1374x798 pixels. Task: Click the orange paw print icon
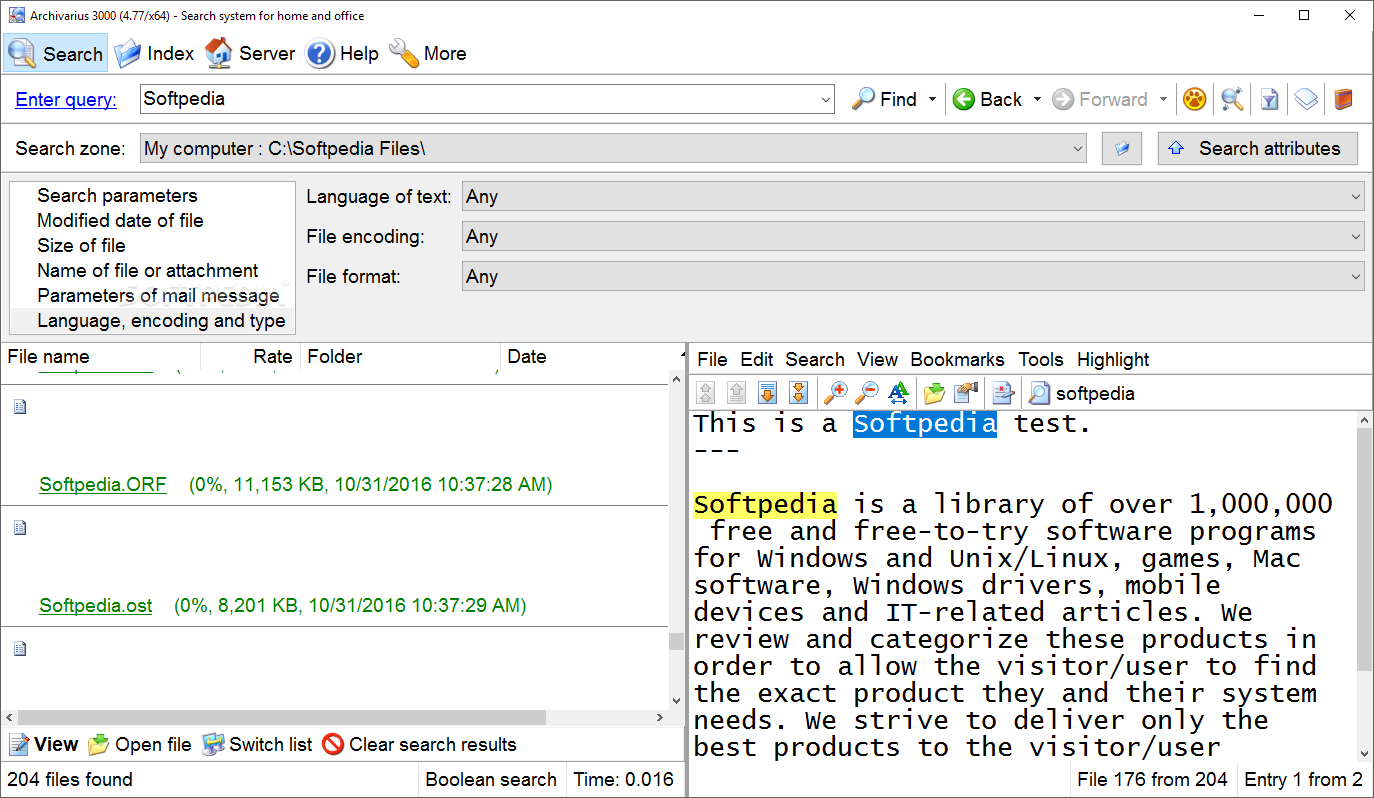(1194, 99)
